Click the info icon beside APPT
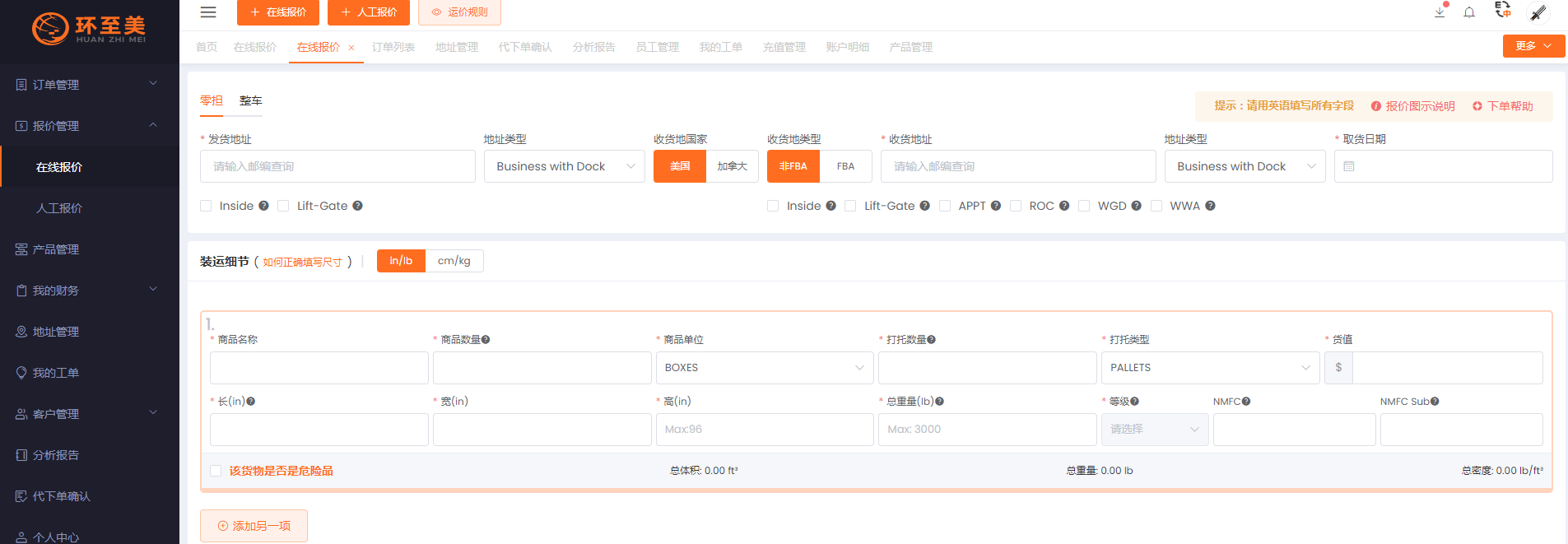1568x544 pixels. pos(996,206)
